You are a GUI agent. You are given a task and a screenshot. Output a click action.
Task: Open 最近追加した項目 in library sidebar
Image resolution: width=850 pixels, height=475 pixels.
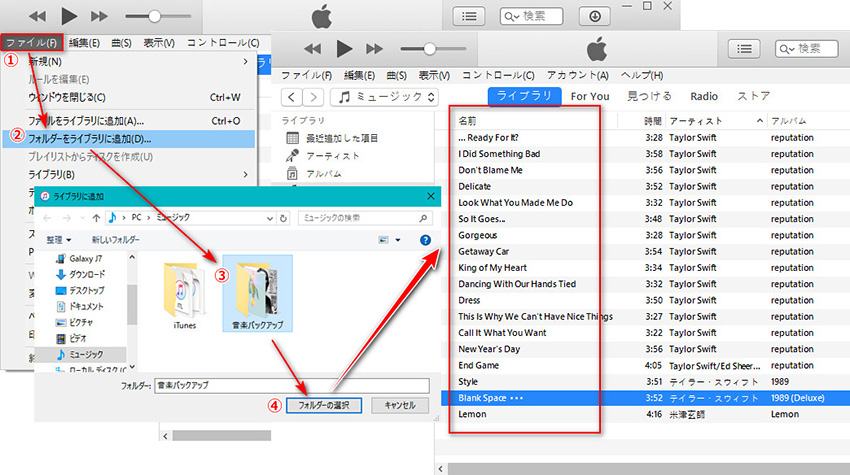[341, 138]
